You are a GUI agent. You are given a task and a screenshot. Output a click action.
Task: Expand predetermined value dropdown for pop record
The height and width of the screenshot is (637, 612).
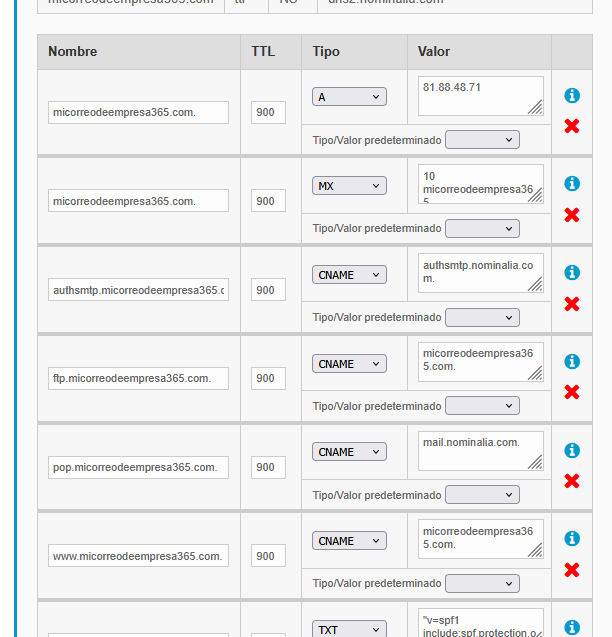(482, 495)
